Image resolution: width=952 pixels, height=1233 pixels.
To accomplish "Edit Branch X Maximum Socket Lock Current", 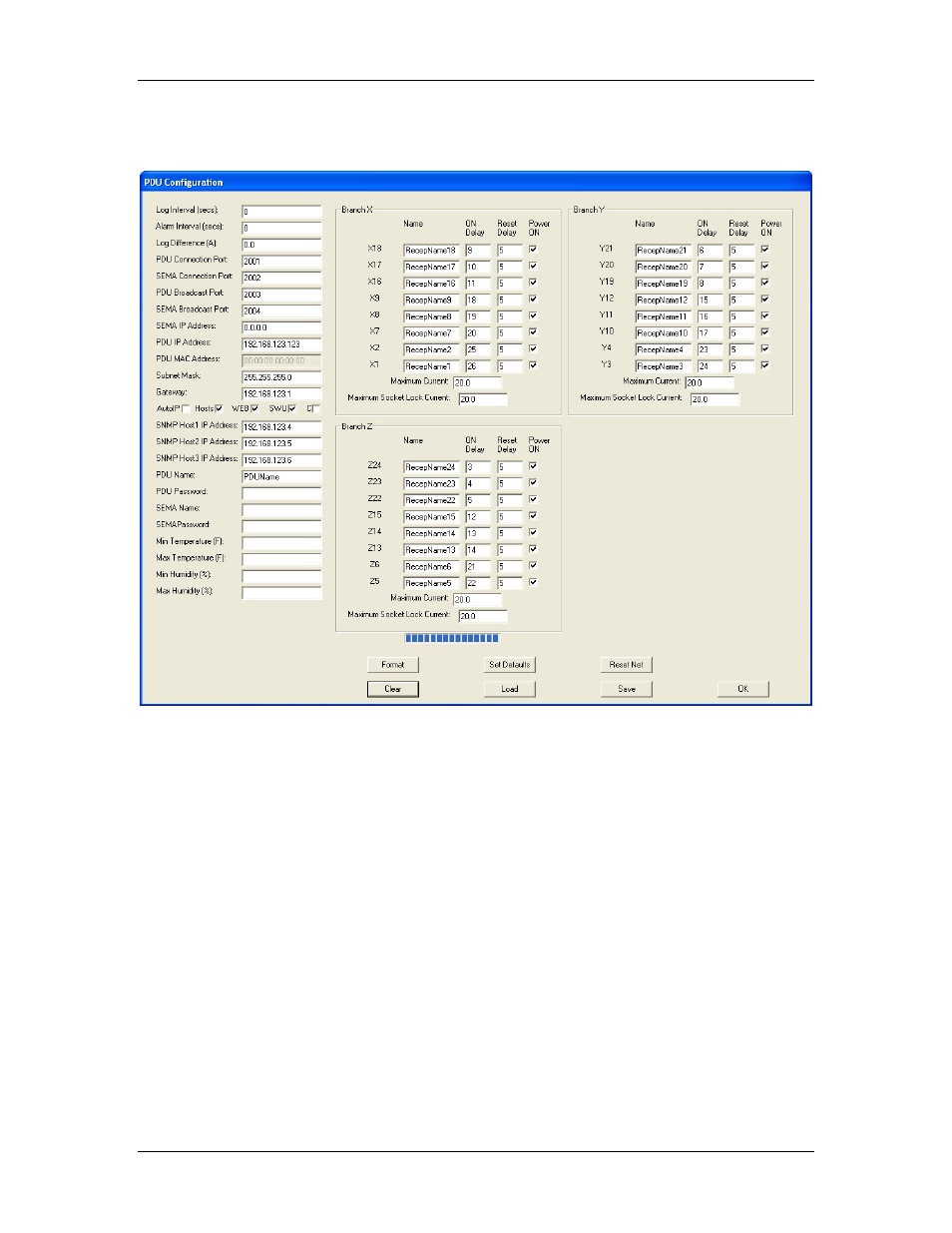I will (x=483, y=399).
